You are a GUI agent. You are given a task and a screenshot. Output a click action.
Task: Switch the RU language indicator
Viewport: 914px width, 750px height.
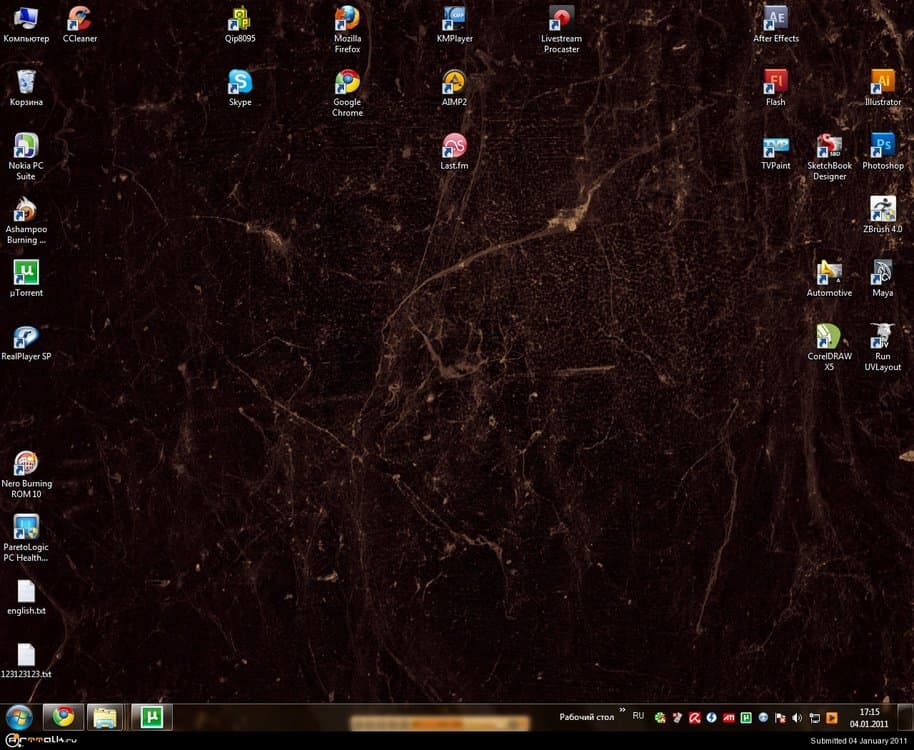tap(638, 716)
